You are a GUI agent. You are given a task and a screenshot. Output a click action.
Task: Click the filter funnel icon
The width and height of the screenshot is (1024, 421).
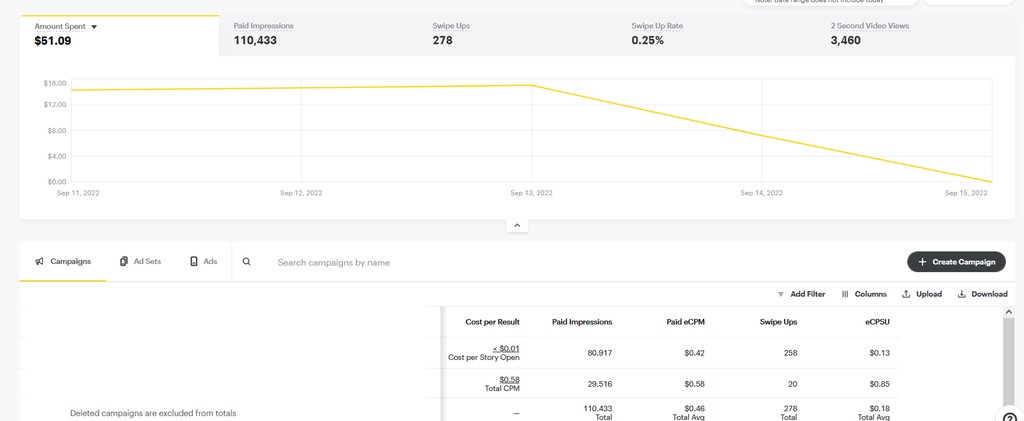780,294
